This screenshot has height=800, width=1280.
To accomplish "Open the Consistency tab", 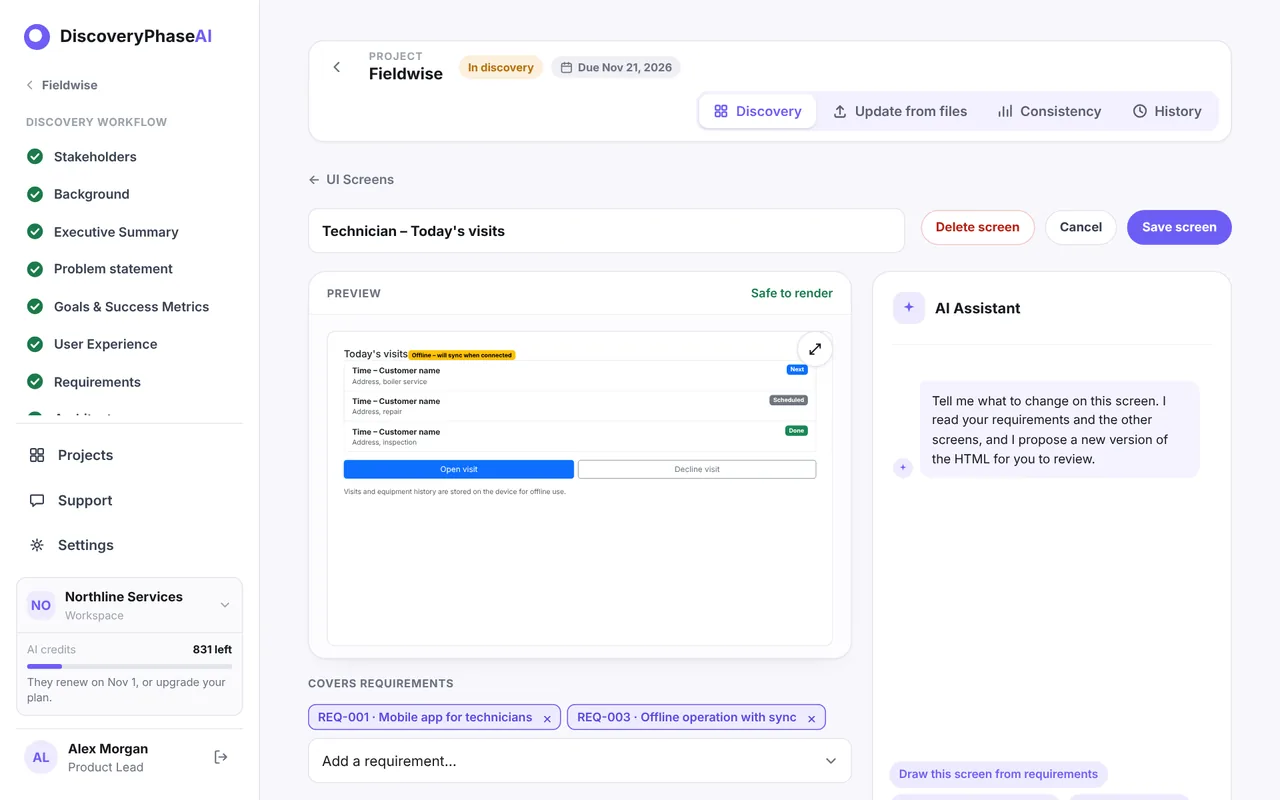I will pyautogui.click(x=1049, y=111).
